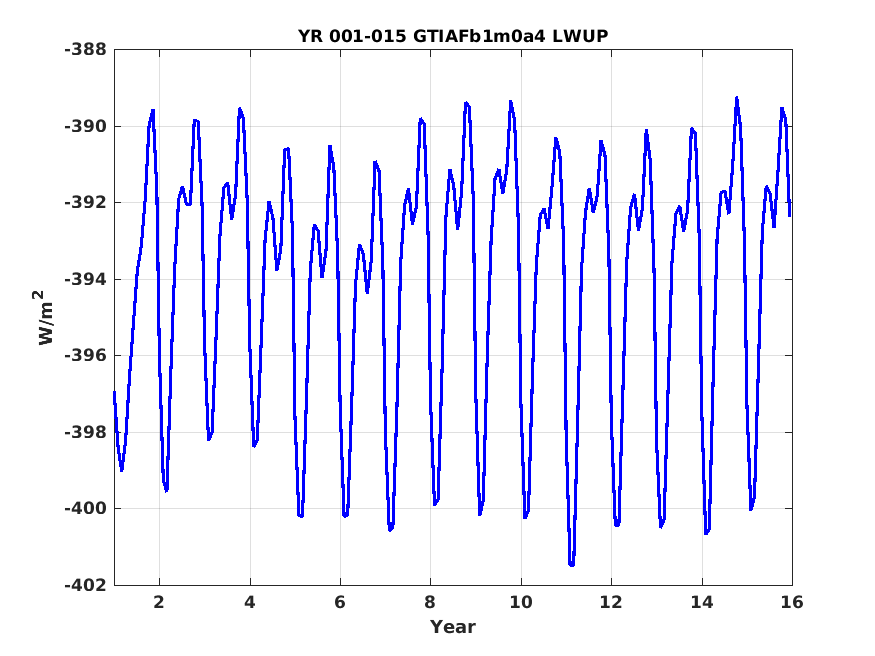Click the highest peak of the blue curve near year 15
Screen dimensions: 875x656
[737, 99]
